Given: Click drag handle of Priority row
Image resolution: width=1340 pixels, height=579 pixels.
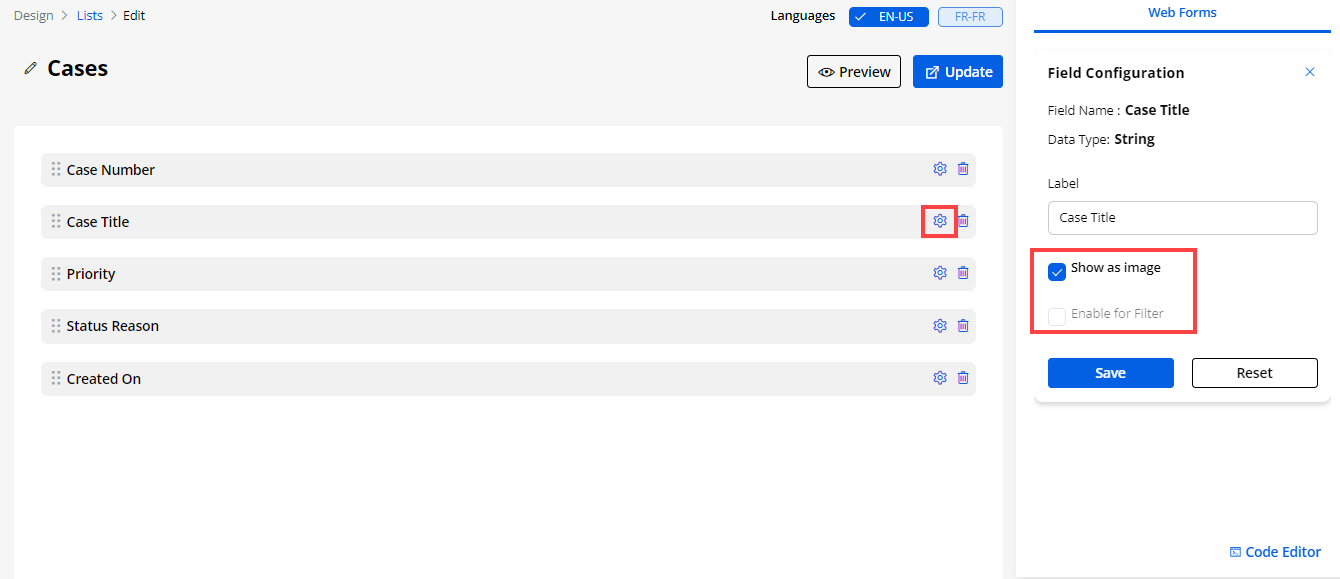Looking at the screenshot, I should coord(56,273).
